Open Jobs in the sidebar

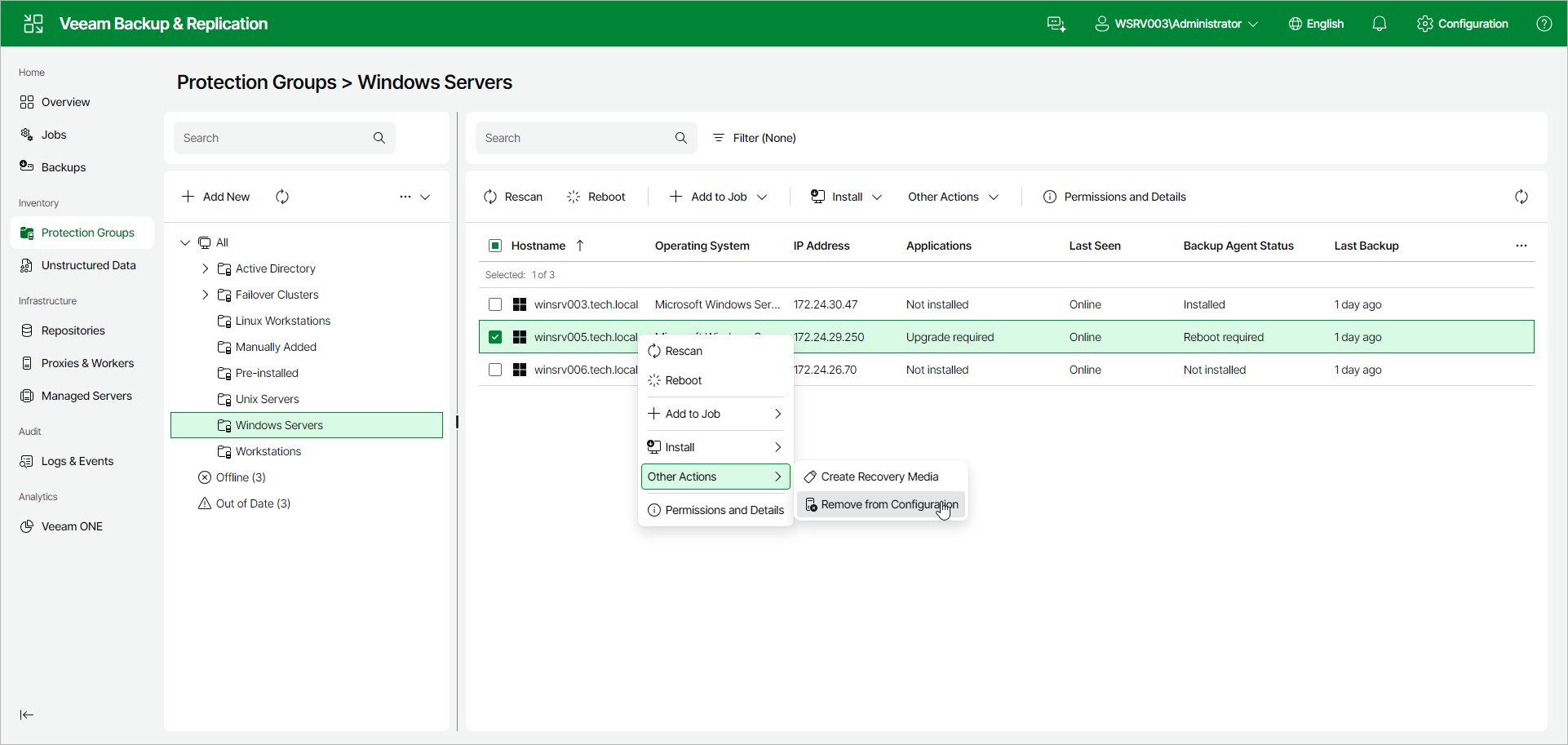pyautogui.click(x=82, y=135)
